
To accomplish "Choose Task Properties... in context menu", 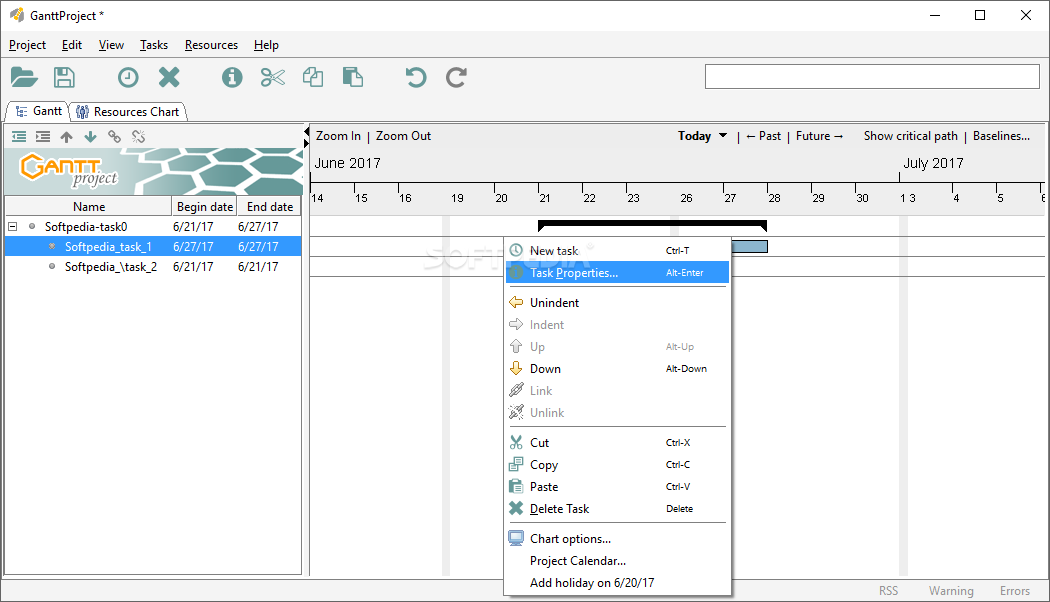I will click(x=617, y=273).
